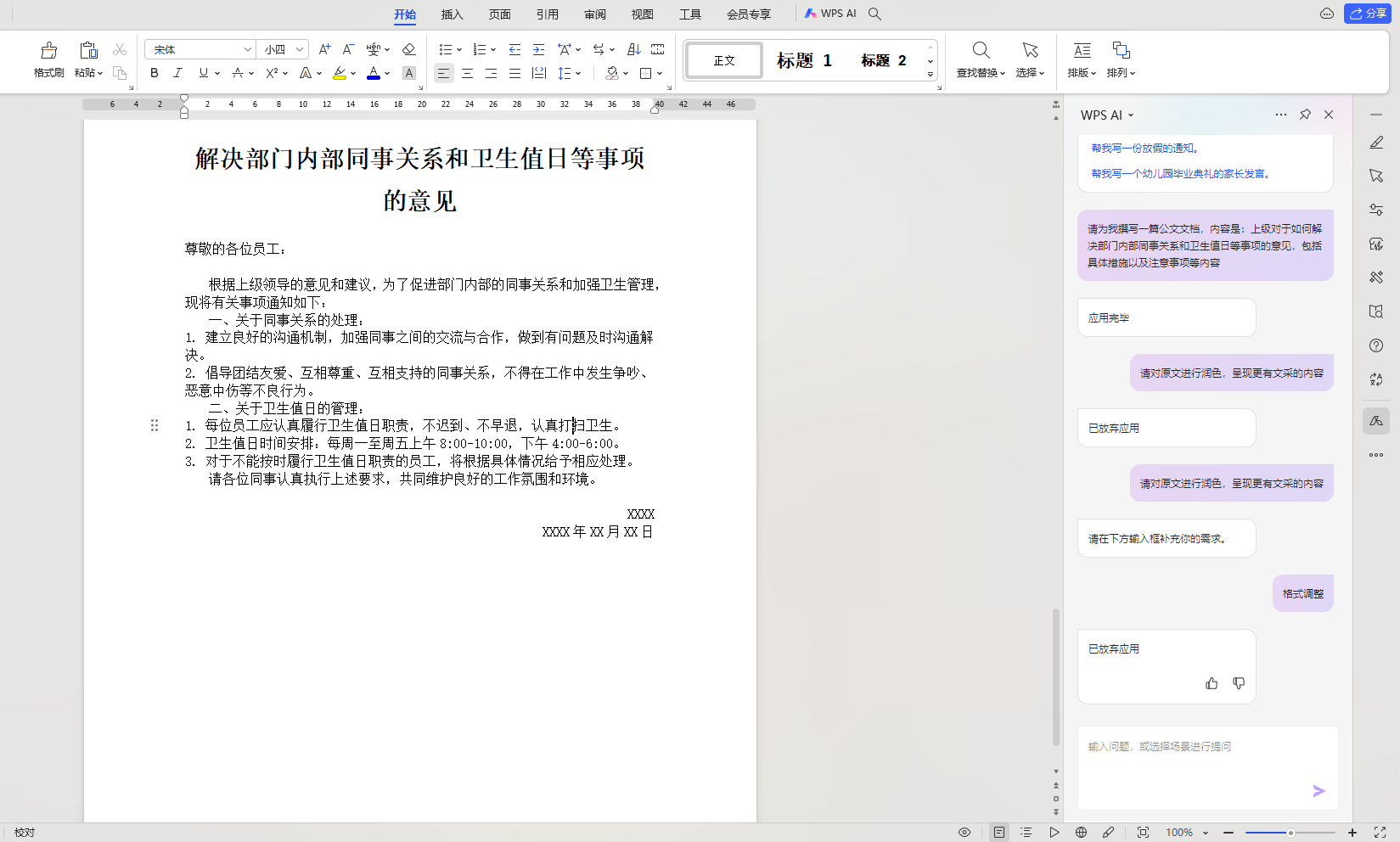The image size is (1400, 842).
Task: Toggle character shading (gray A) button
Action: pyautogui.click(x=408, y=73)
